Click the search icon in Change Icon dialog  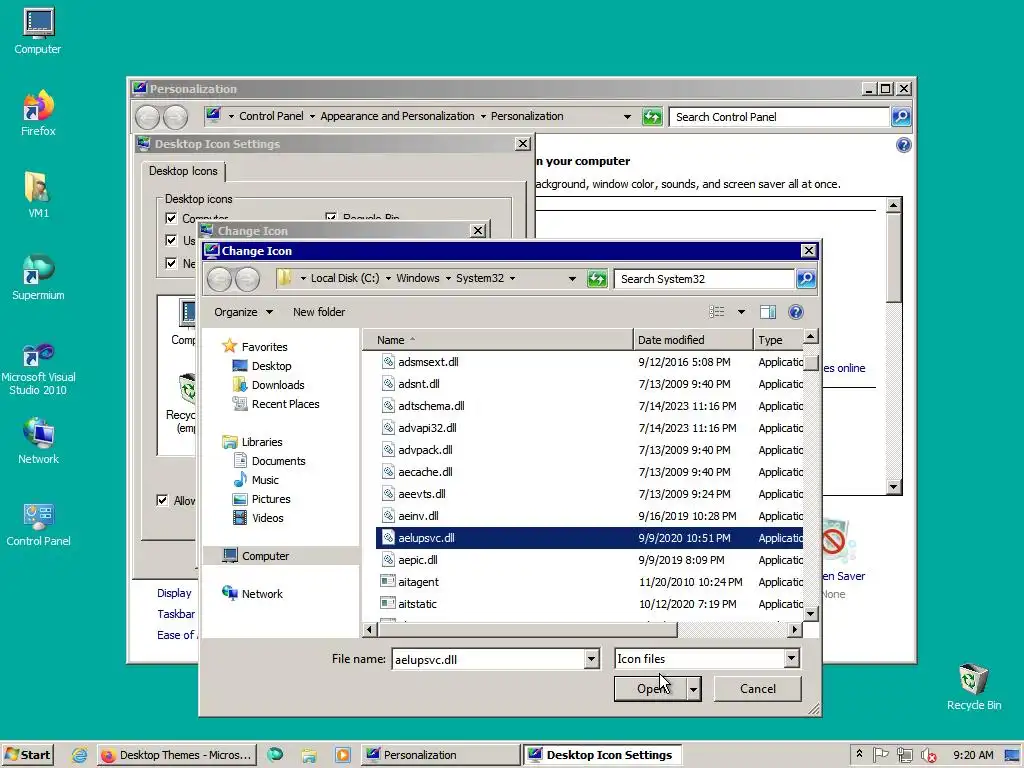tap(806, 279)
